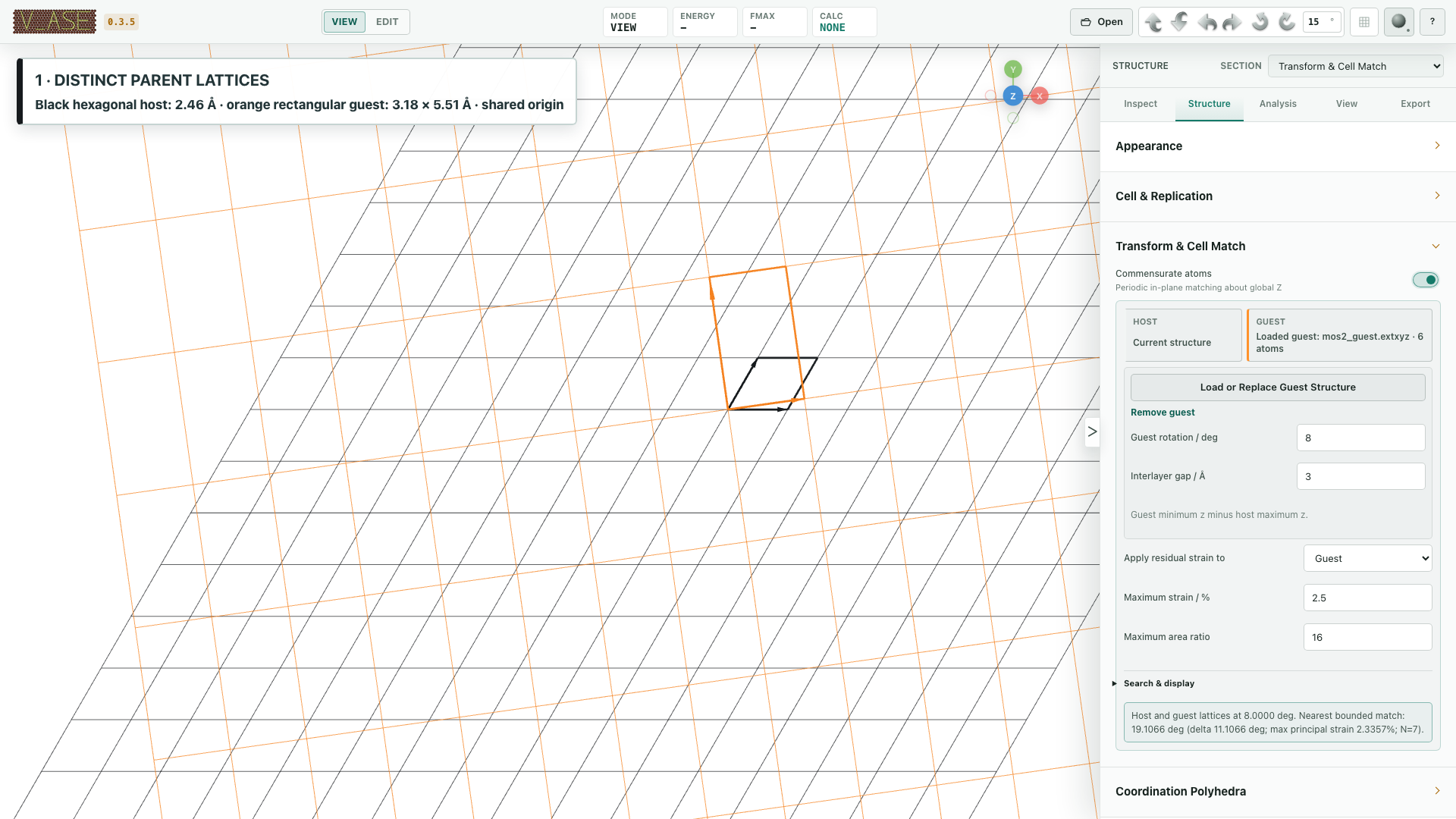Click the ENERGY status box
Screen dimensions: 1456x819
pyautogui.click(x=704, y=22)
